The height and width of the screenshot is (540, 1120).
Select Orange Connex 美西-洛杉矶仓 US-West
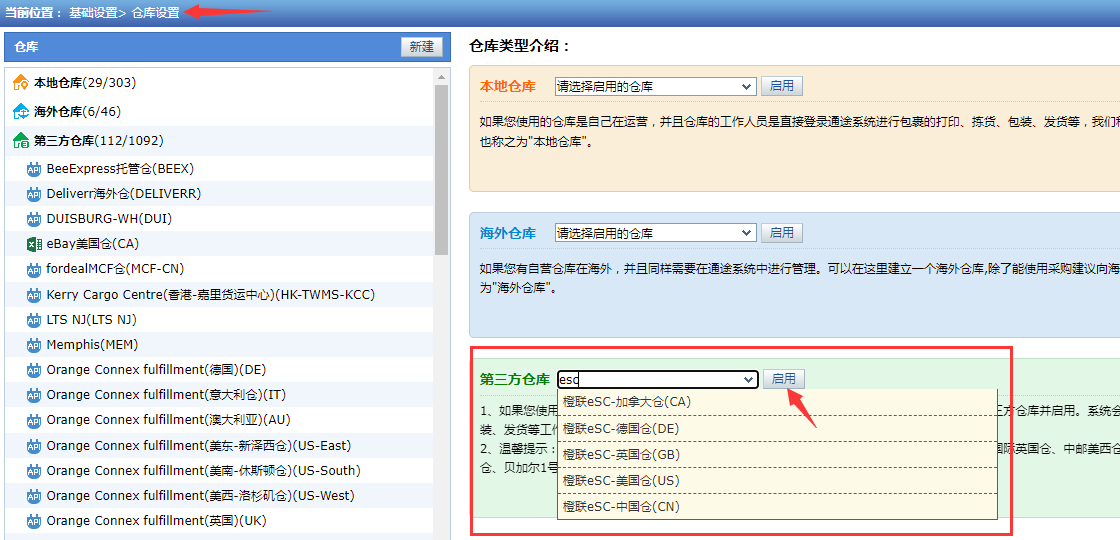click(x=201, y=496)
